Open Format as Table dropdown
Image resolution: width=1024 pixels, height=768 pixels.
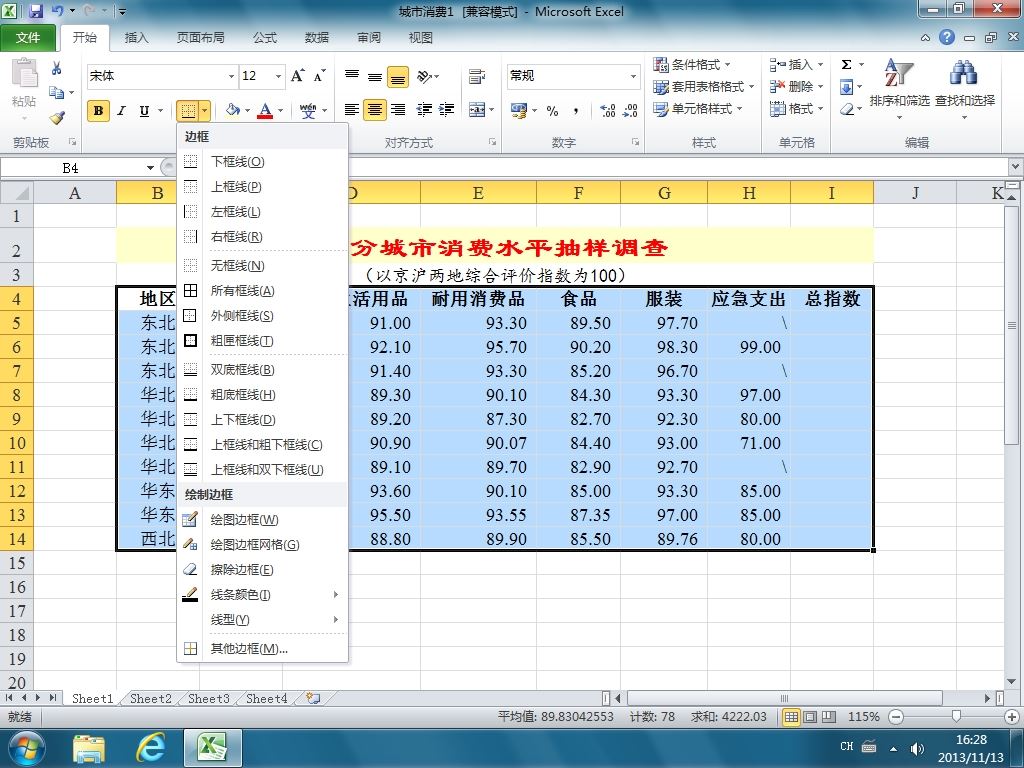coord(703,87)
